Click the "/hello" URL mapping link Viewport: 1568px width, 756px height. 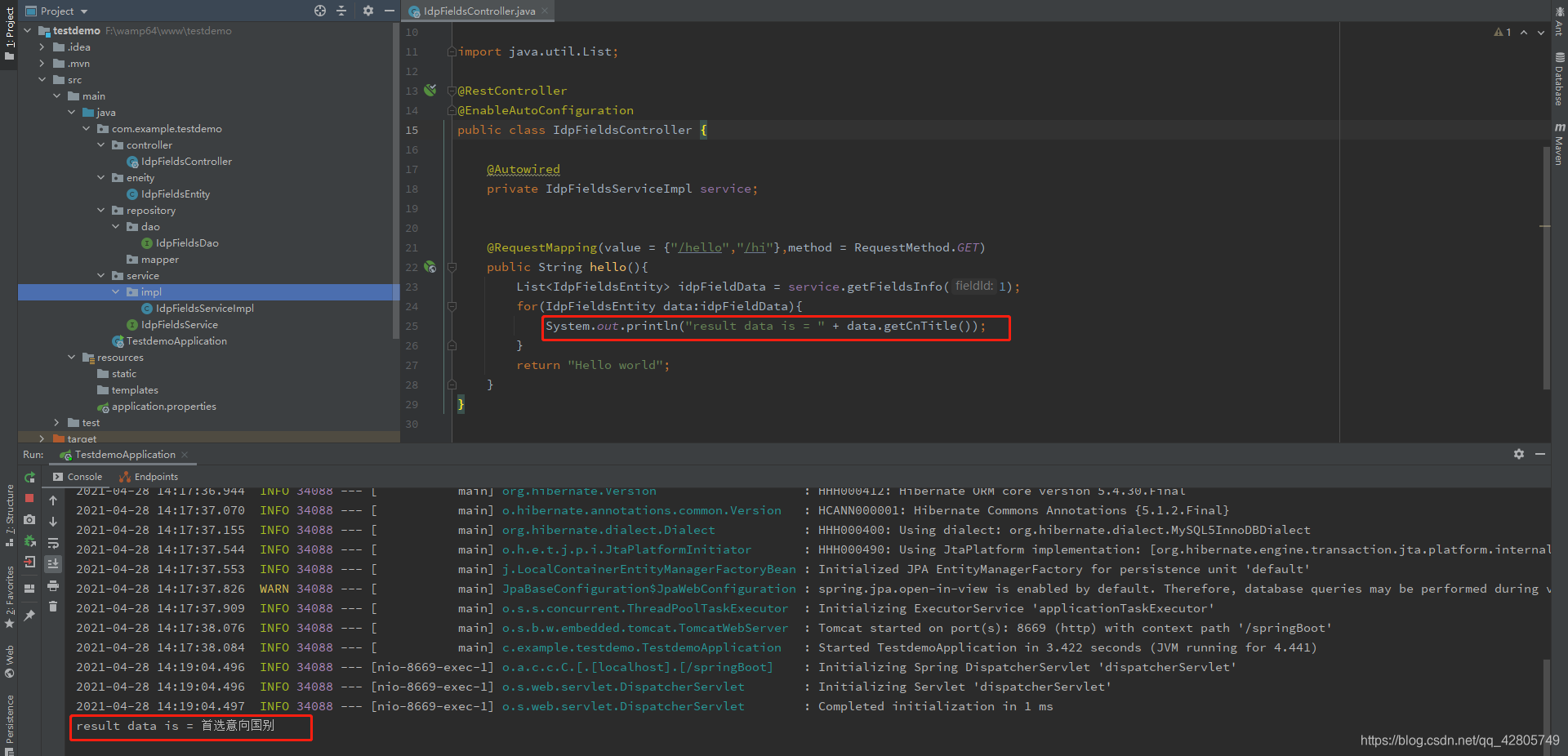tap(700, 247)
